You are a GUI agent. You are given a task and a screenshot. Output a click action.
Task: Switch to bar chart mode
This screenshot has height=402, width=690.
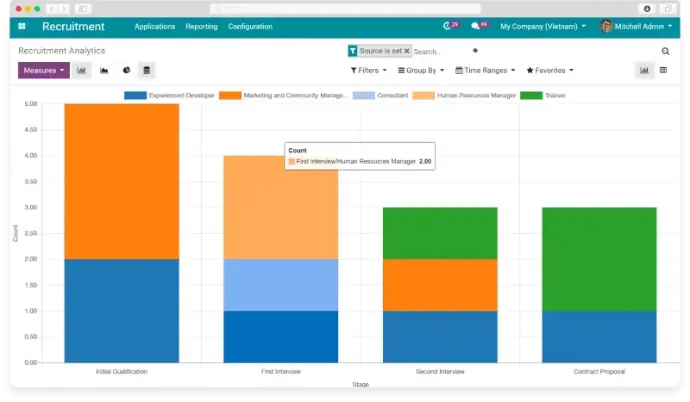click(82, 70)
